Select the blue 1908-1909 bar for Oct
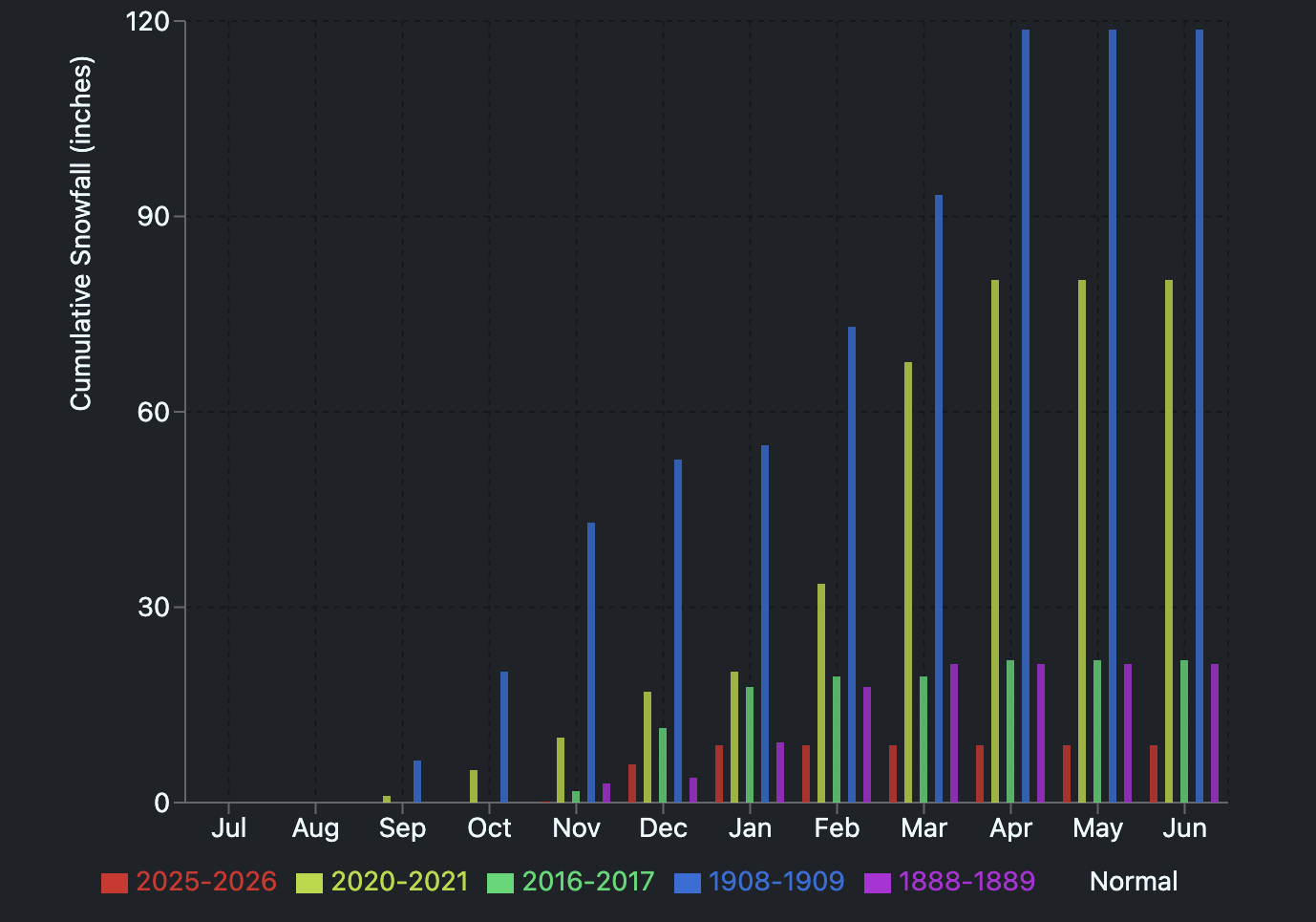The height and width of the screenshot is (922, 1316). tap(504, 737)
